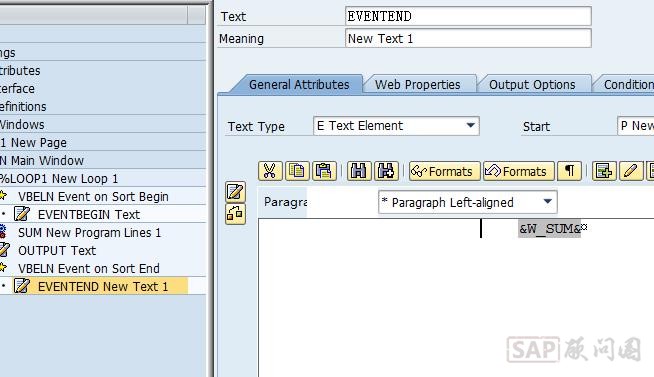The height and width of the screenshot is (377, 654).
Task: Click the OUTPUT text node icon
Action: pos(5,250)
